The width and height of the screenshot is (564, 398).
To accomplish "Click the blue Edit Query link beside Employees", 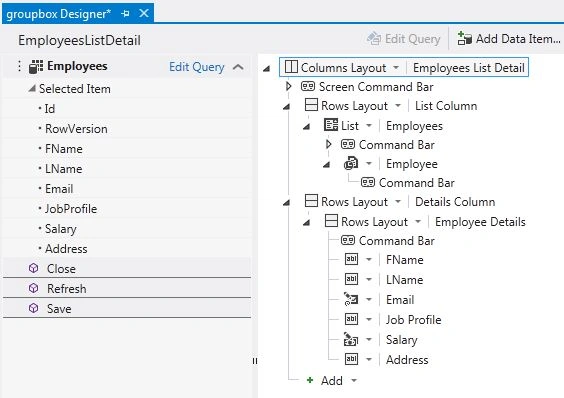I will [x=196, y=67].
